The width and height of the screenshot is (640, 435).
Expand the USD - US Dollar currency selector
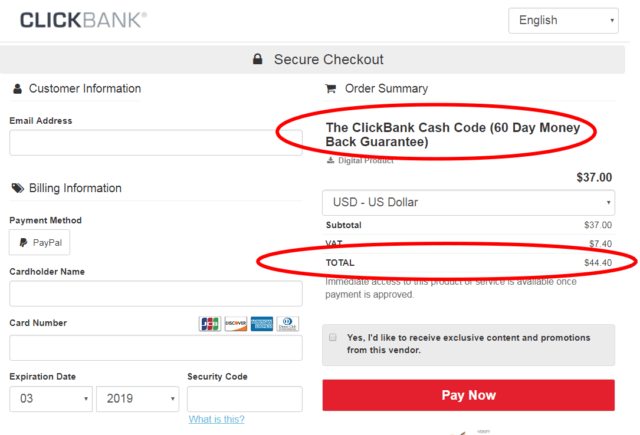[x=469, y=202]
